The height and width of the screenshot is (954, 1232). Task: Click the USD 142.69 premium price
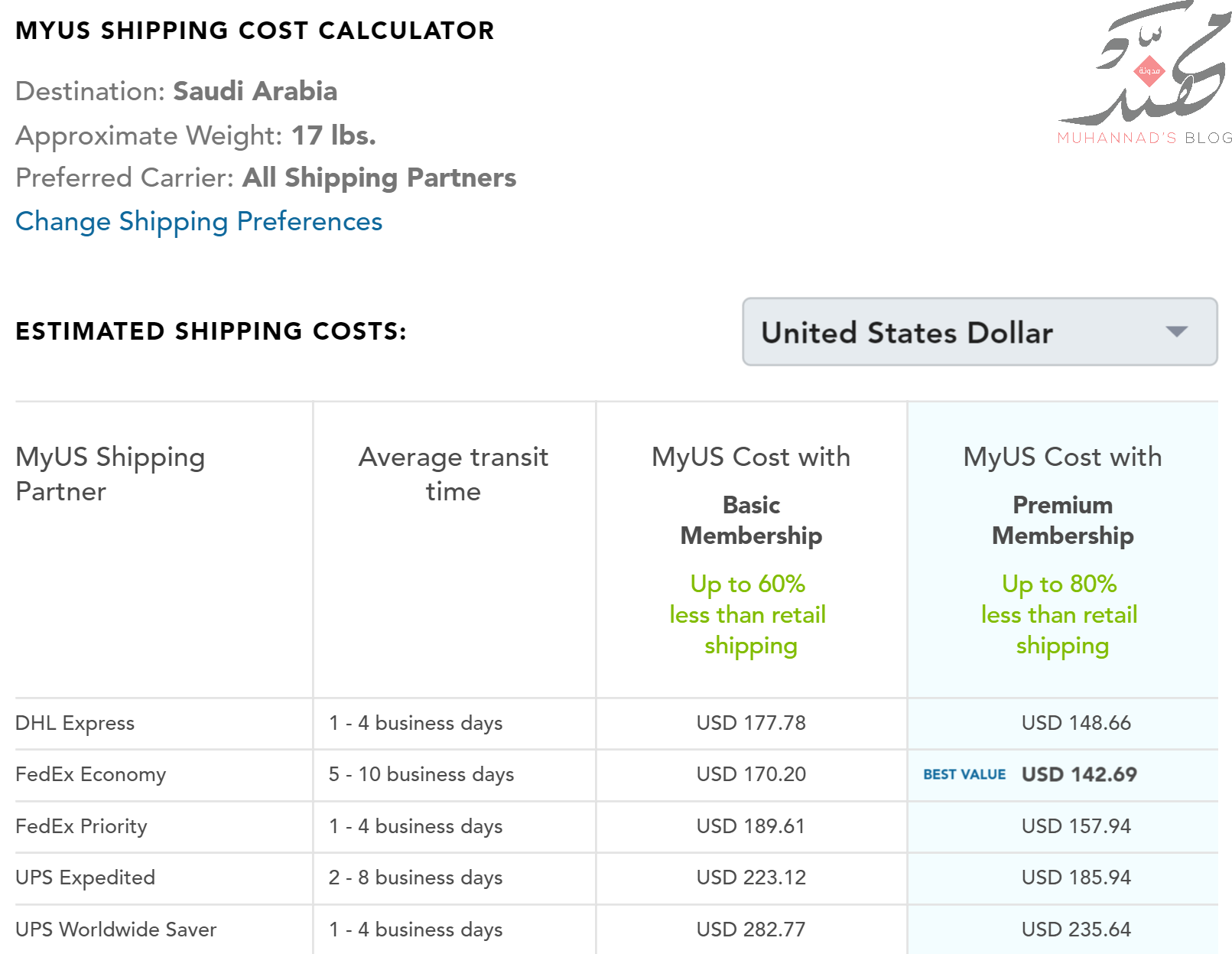[x=1079, y=774]
